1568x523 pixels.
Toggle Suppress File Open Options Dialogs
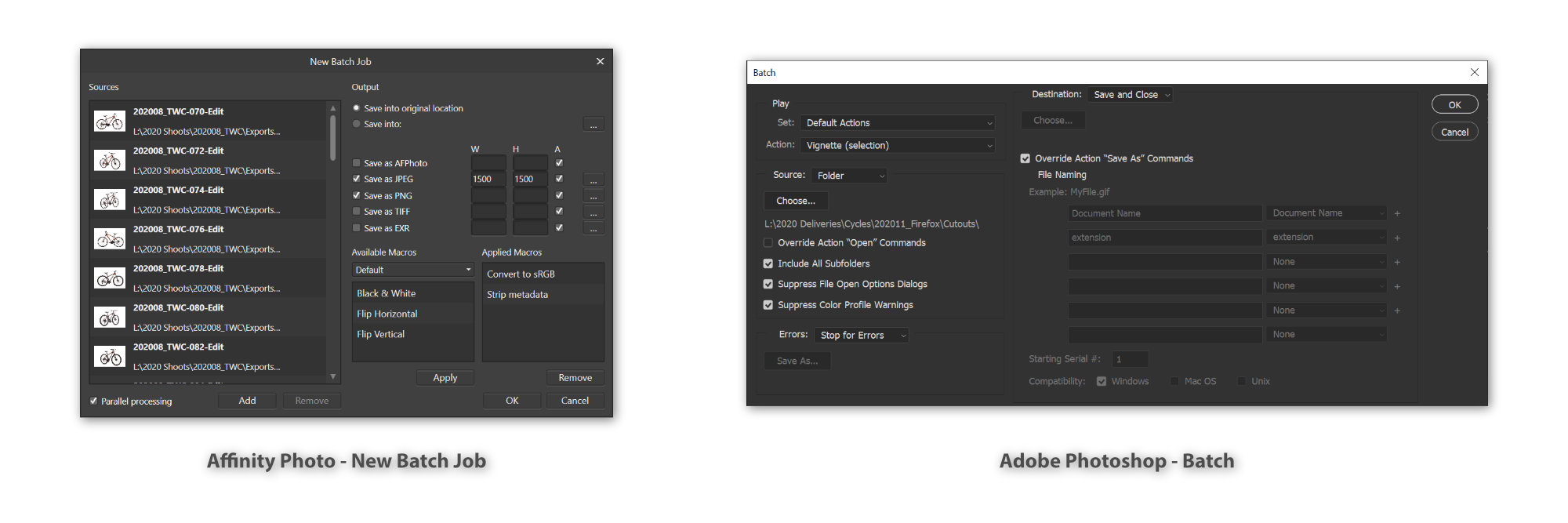tap(768, 284)
